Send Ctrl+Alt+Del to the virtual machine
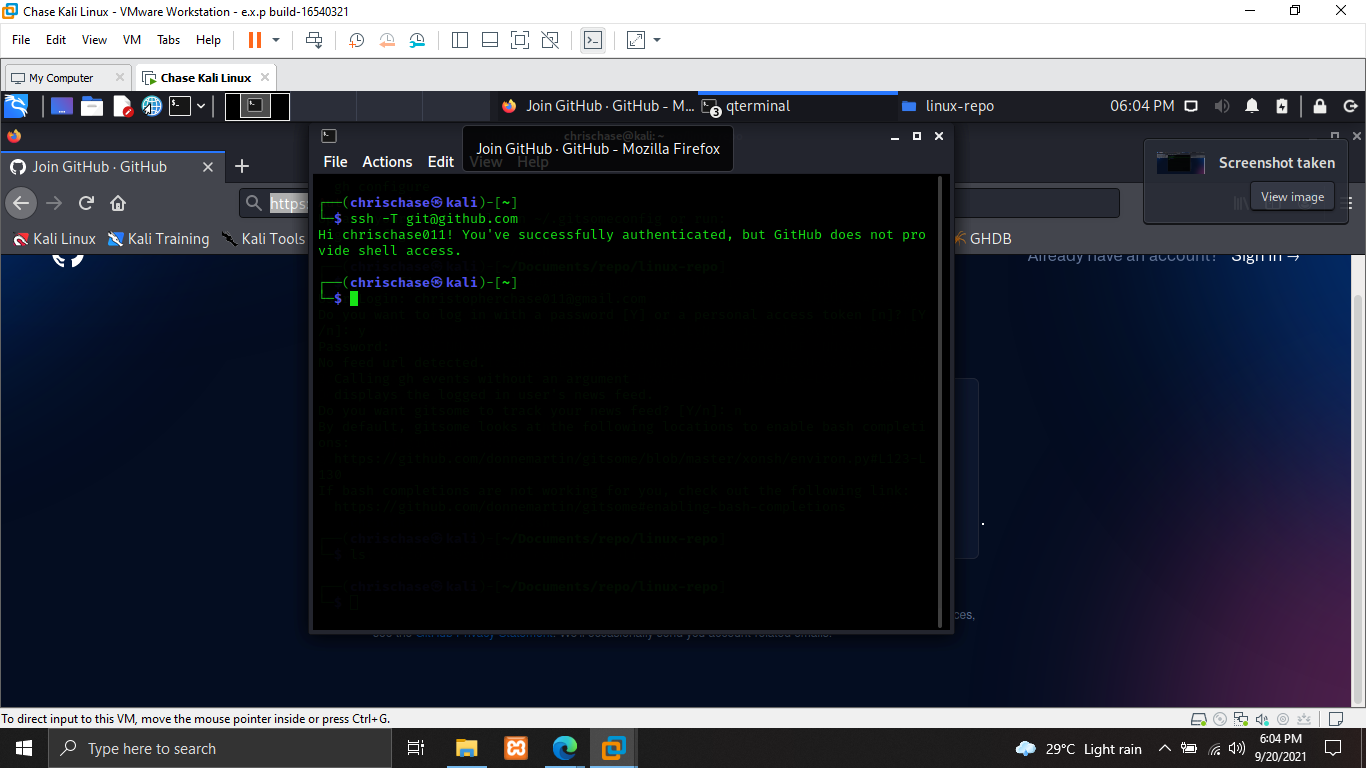The height and width of the screenshot is (768, 1366). [314, 40]
